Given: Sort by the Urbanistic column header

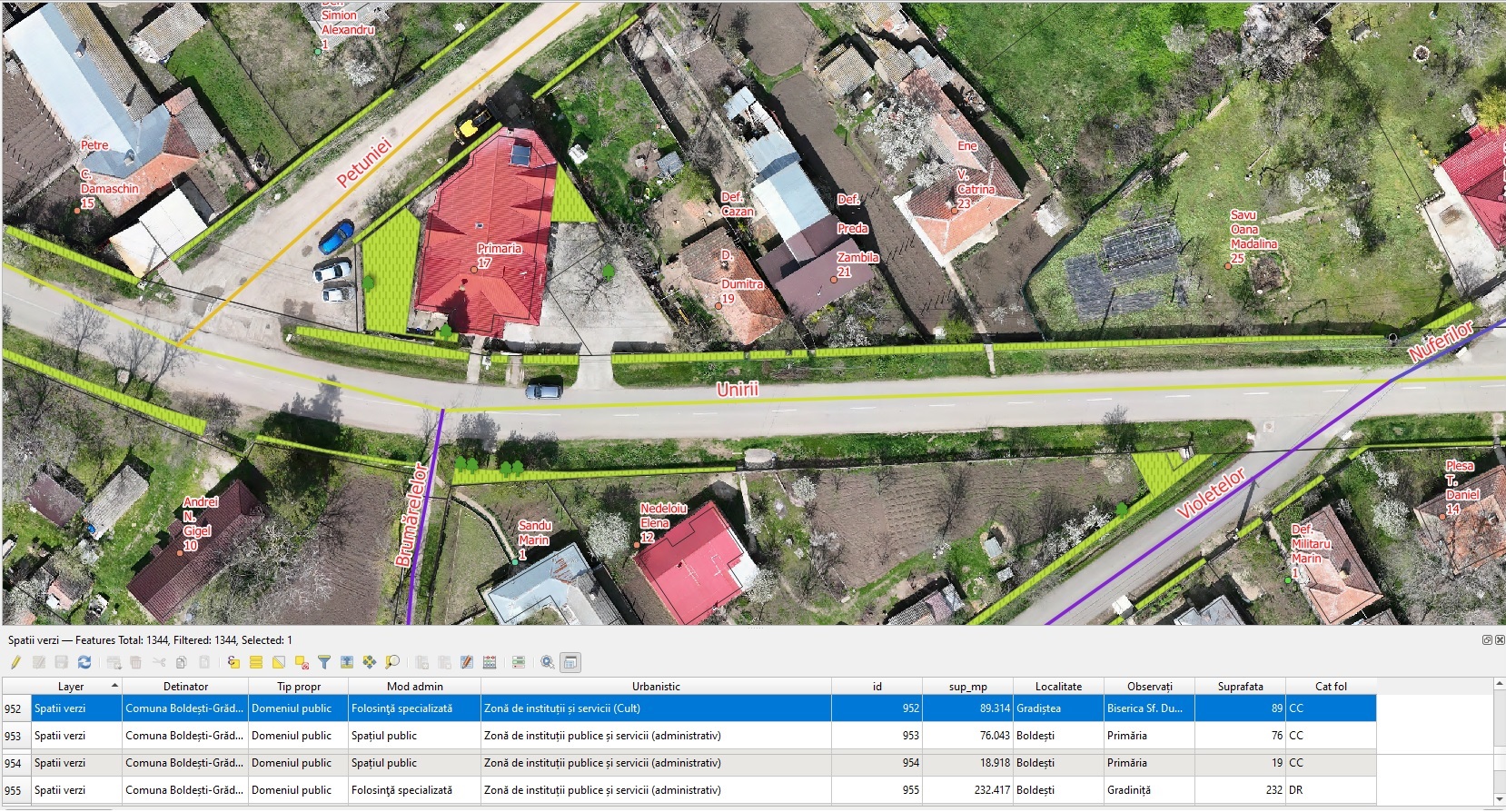Looking at the screenshot, I should coord(656,687).
